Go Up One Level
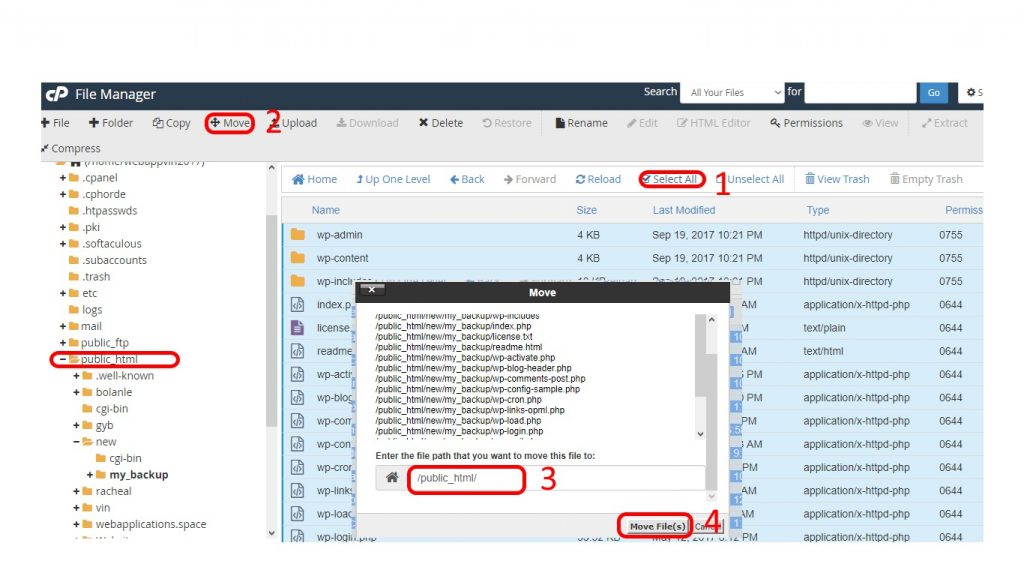Viewport: 1024px width, 576px height. 393,179
